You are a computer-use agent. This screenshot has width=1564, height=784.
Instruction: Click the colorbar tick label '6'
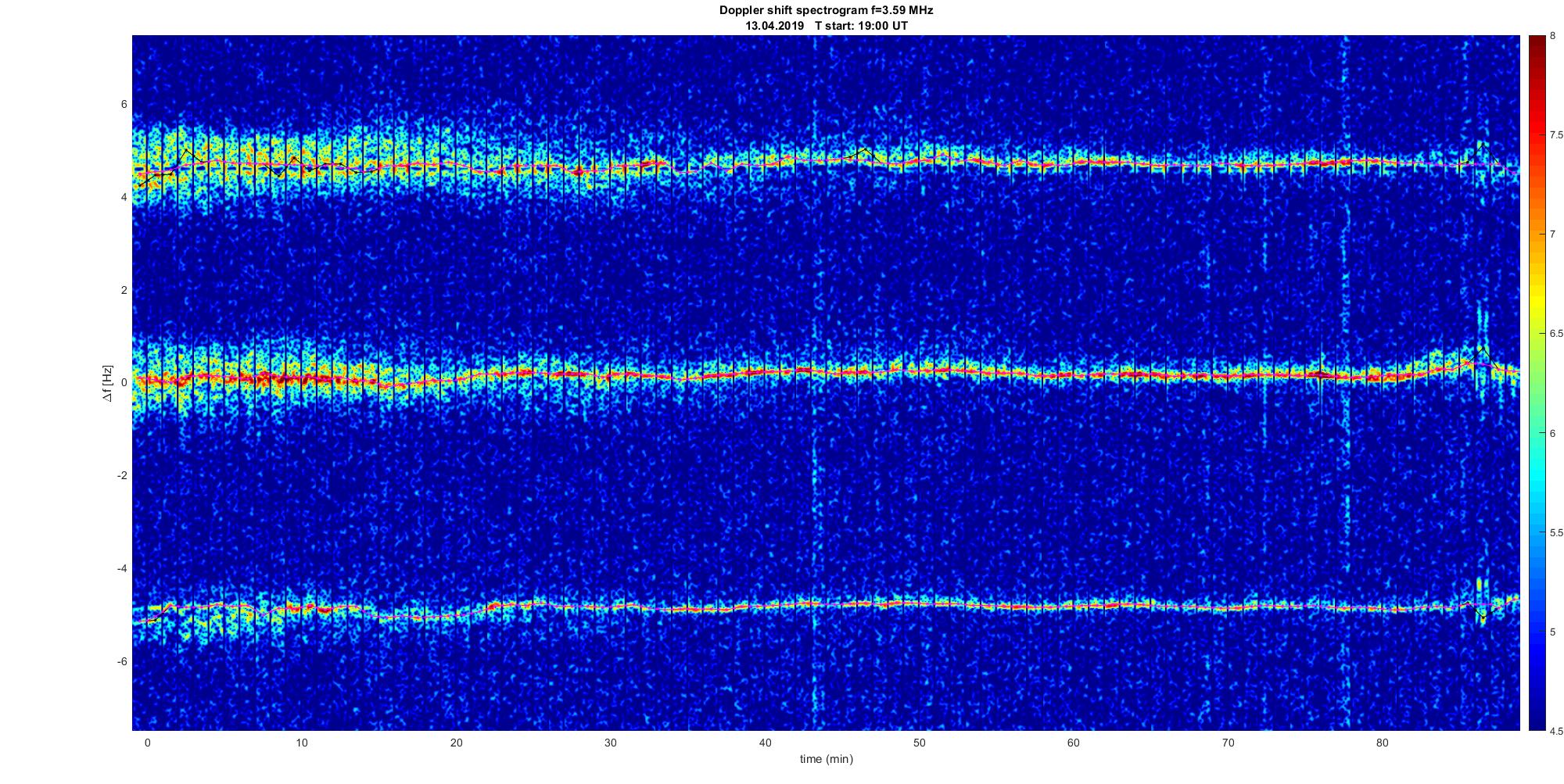point(1553,433)
